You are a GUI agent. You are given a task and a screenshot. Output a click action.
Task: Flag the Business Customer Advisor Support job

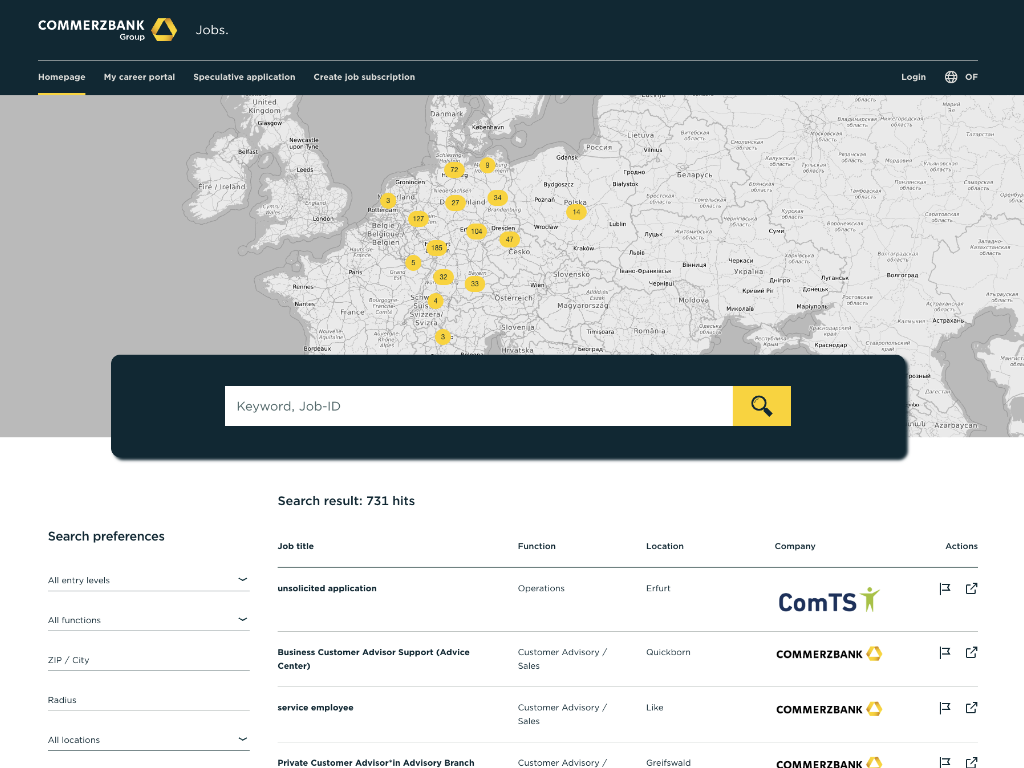click(x=944, y=652)
